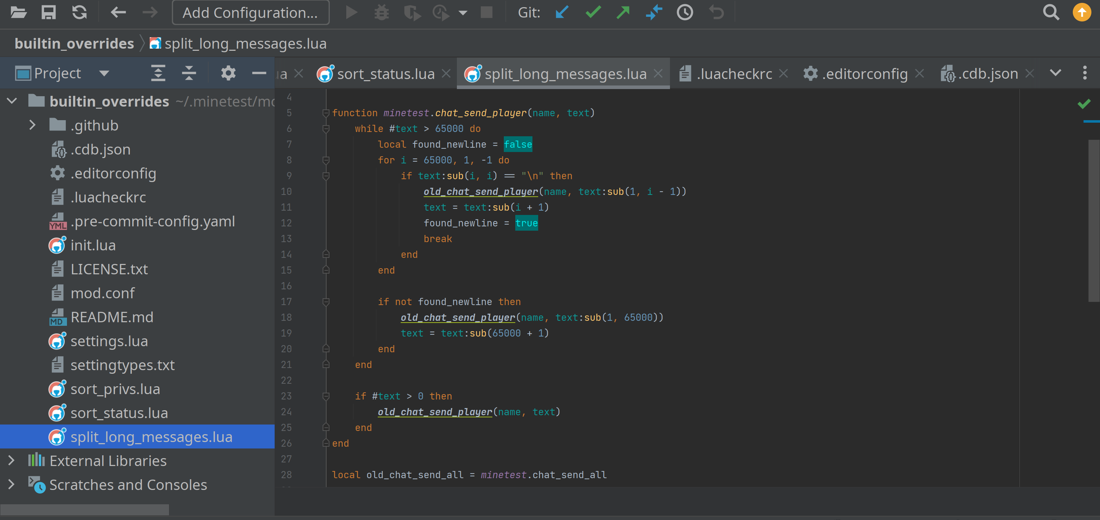
Task: Open the Add Configuration... selector
Action: (x=250, y=12)
